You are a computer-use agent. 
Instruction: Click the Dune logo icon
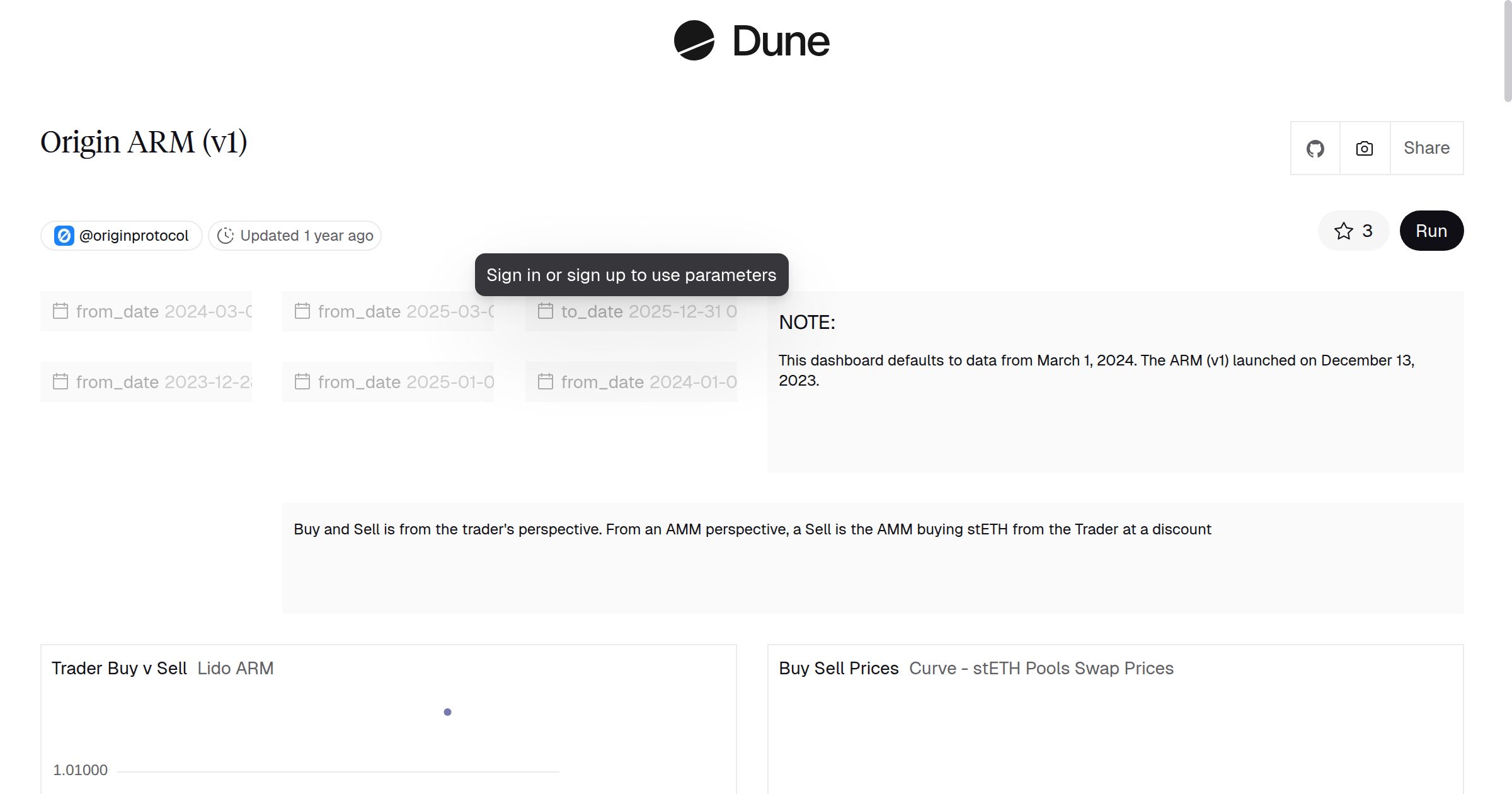(x=694, y=41)
